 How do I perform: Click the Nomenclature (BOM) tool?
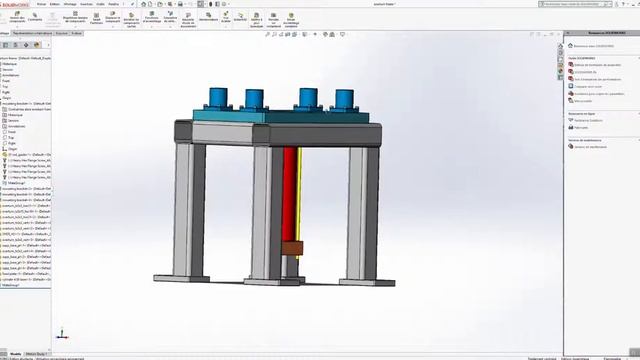(x=208, y=17)
